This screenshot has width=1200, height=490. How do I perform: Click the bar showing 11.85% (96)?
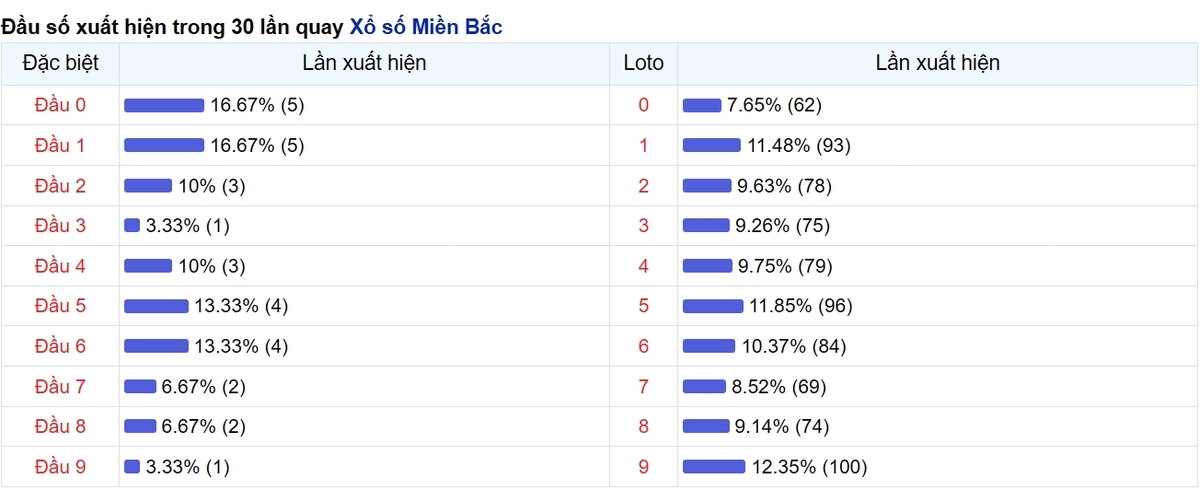click(713, 306)
